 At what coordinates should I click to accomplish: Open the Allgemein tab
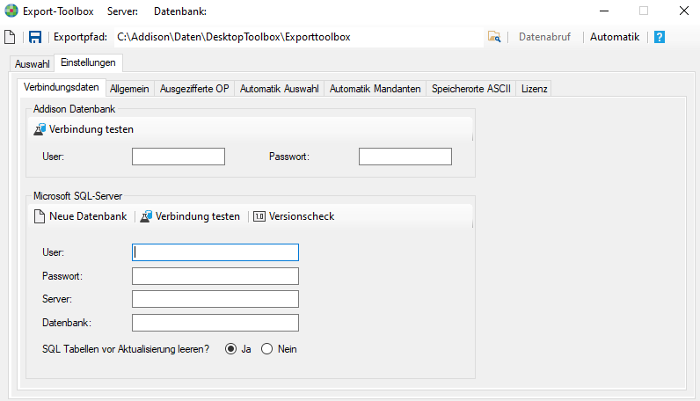[129, 89]
